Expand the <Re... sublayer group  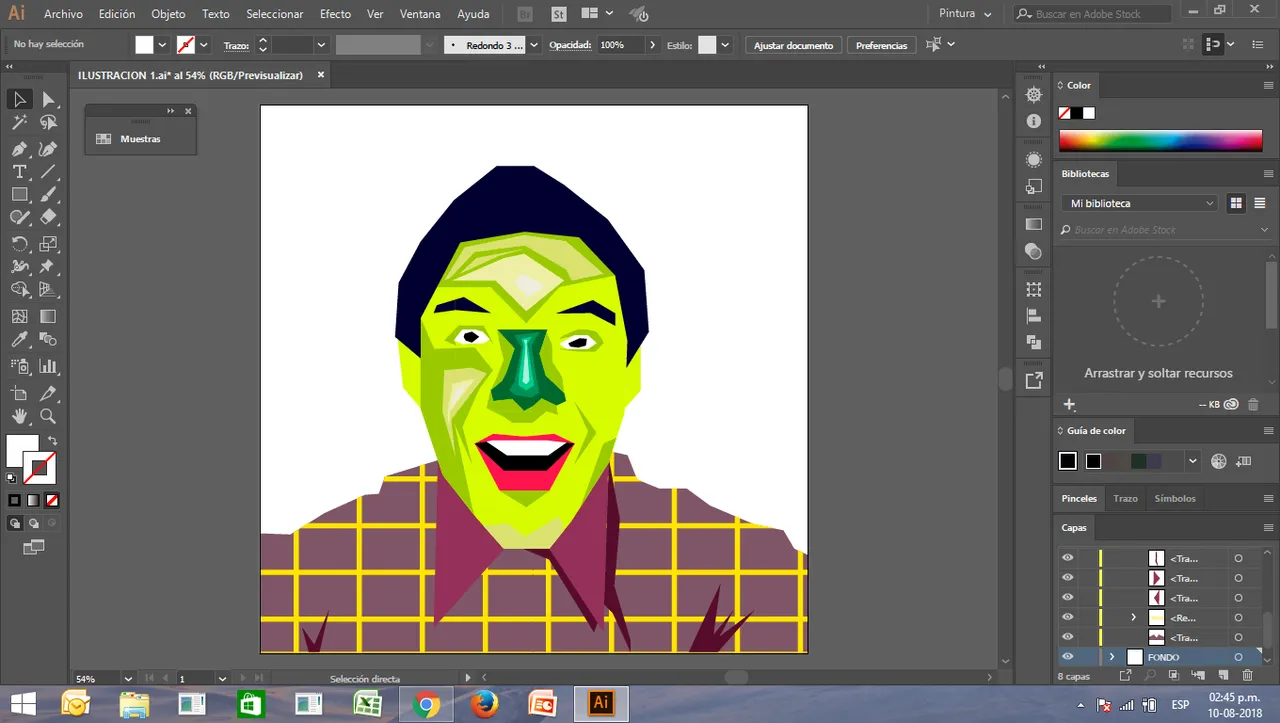(x=1133, y=617)
